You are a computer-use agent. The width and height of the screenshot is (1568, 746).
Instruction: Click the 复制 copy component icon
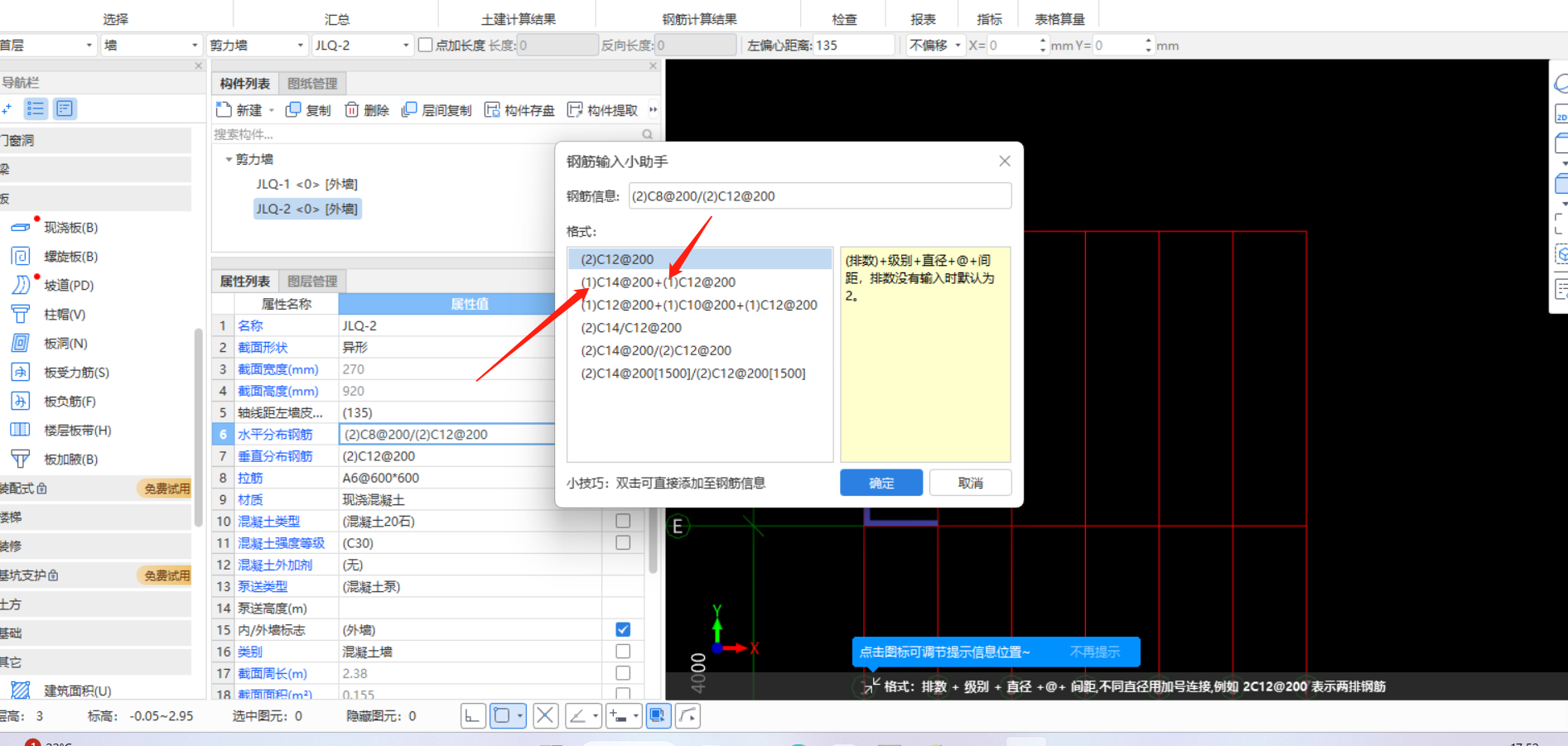(x=293, y=110)
